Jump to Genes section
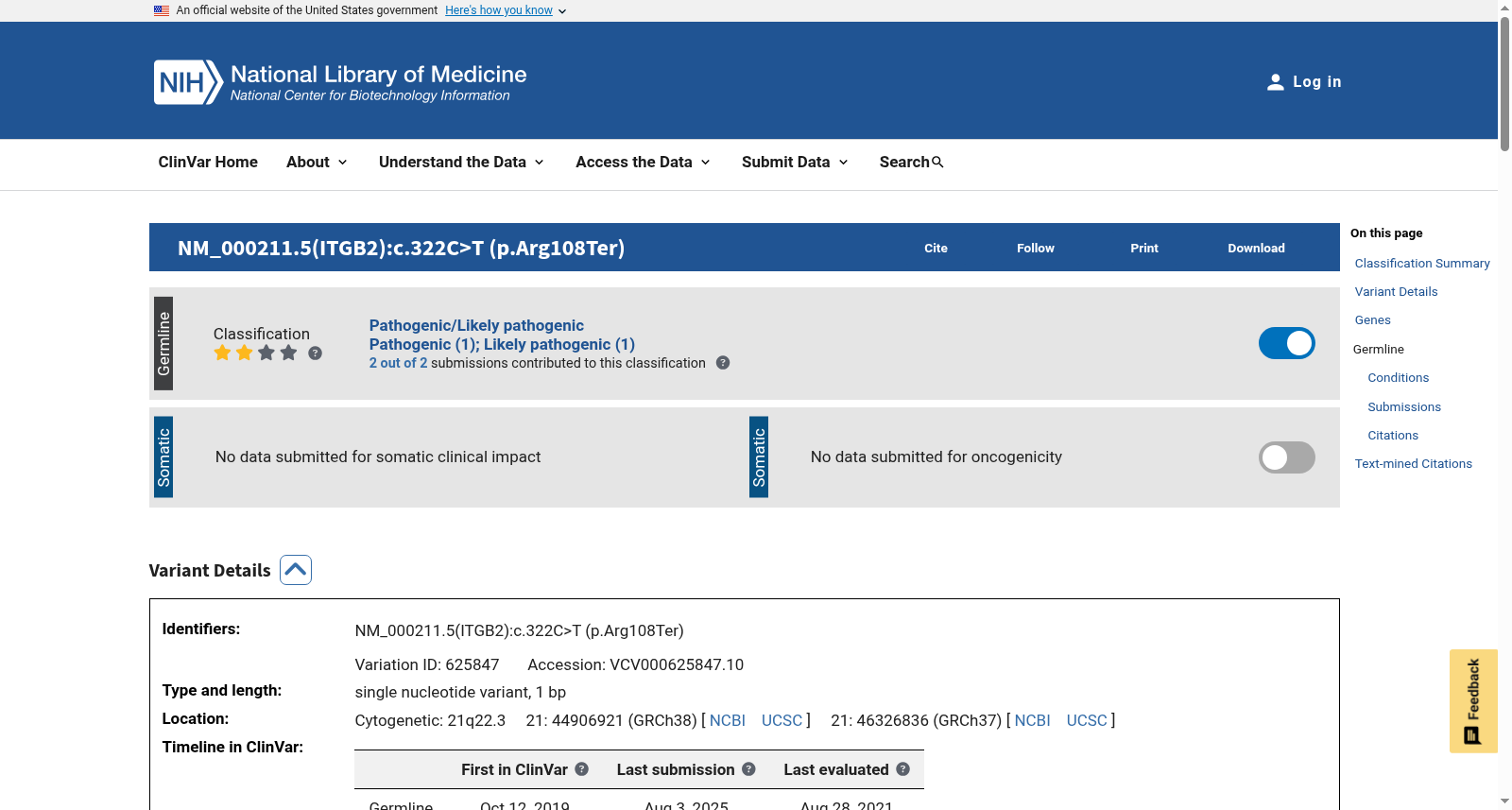Screen dimensions: 1512x810 point(1372,320)
